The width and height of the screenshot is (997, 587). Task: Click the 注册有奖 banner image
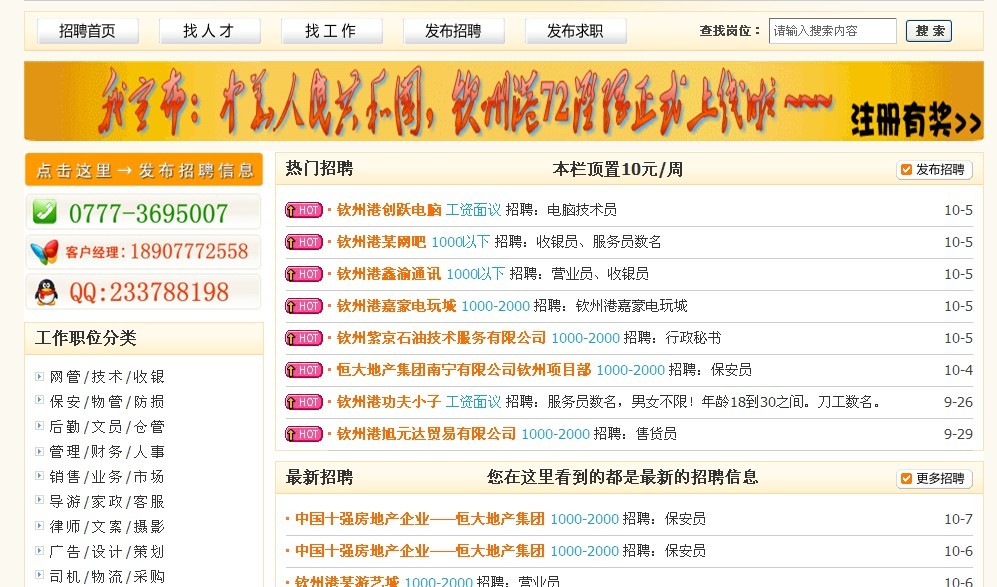pyautogui.click(x=504, y=100)
